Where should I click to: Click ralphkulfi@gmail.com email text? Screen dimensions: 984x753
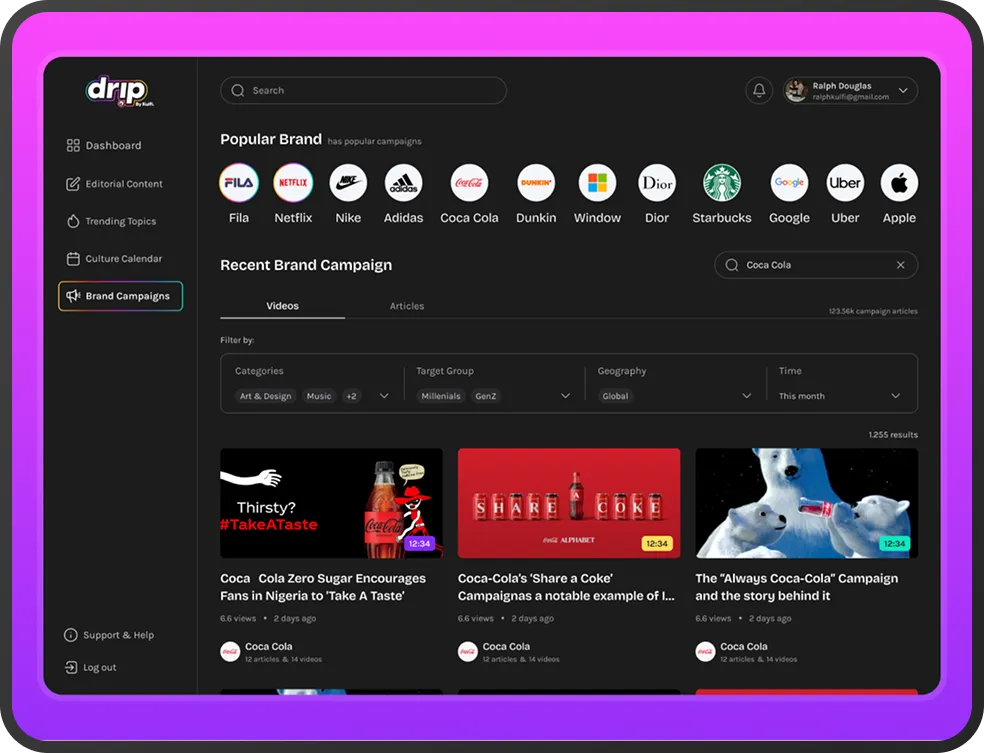click(850, 97)
